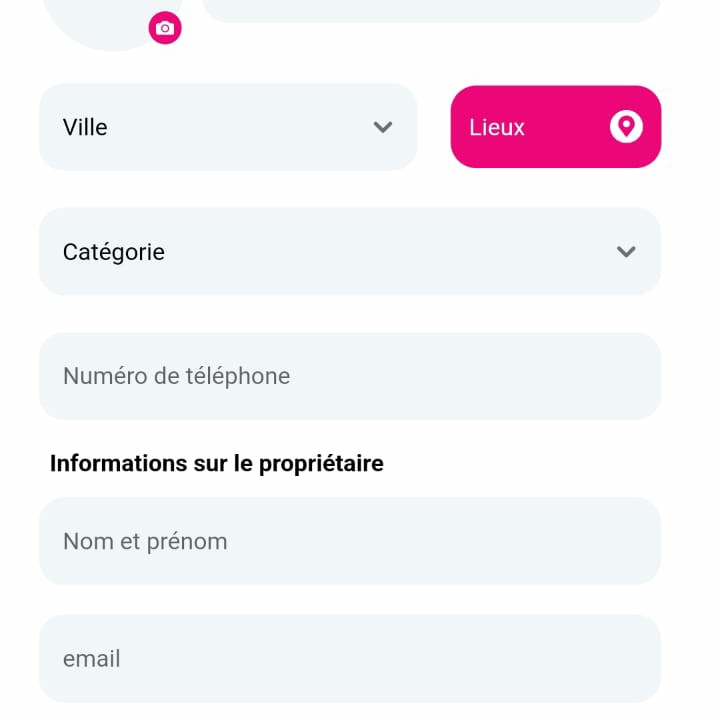Screen dimensions: 720x720
Task: Select the "Lieux" text label
Action: [x=496, y=127]
